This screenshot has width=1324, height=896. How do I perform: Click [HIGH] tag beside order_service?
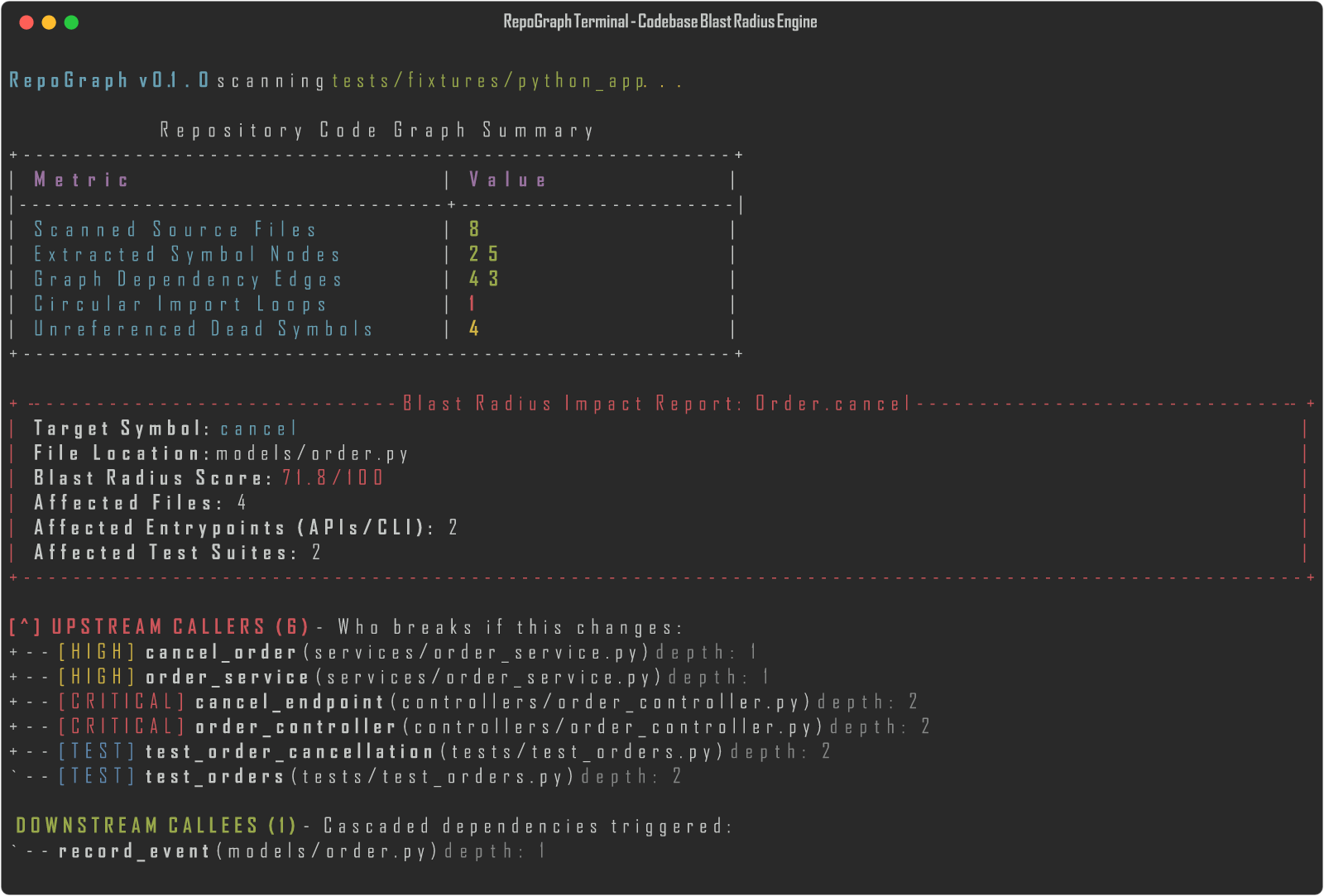97,677
